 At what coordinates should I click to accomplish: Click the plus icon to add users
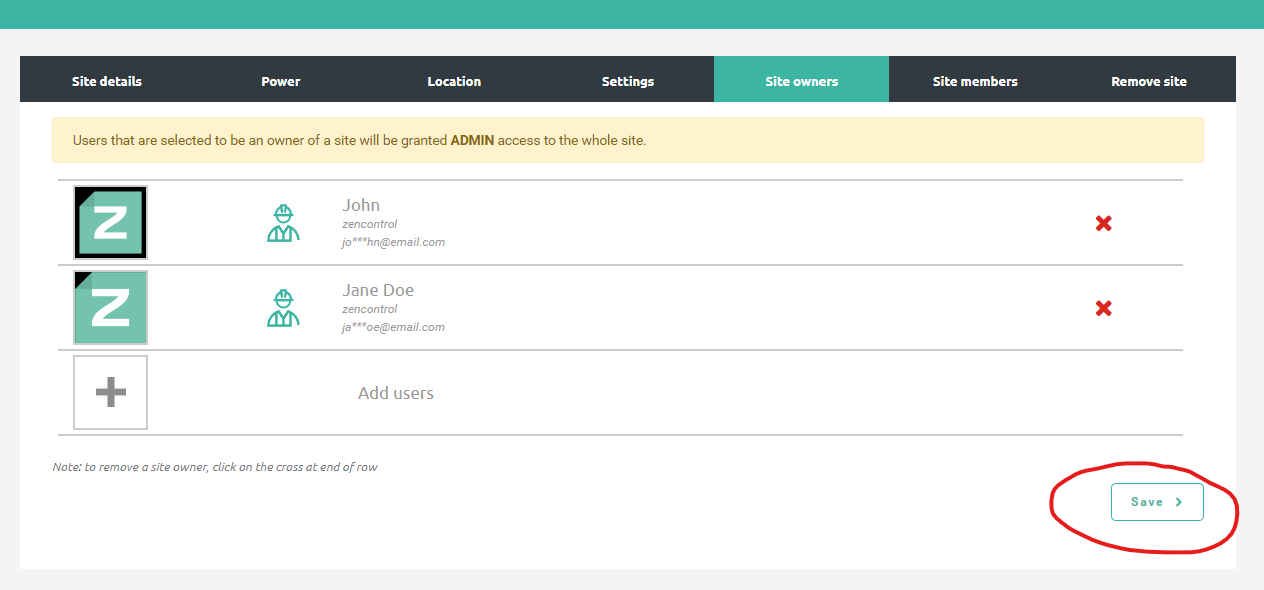[110, 392]
